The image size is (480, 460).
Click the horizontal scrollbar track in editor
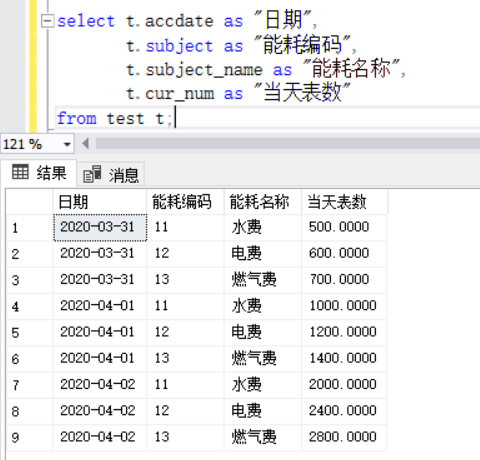tap(288, 144)
